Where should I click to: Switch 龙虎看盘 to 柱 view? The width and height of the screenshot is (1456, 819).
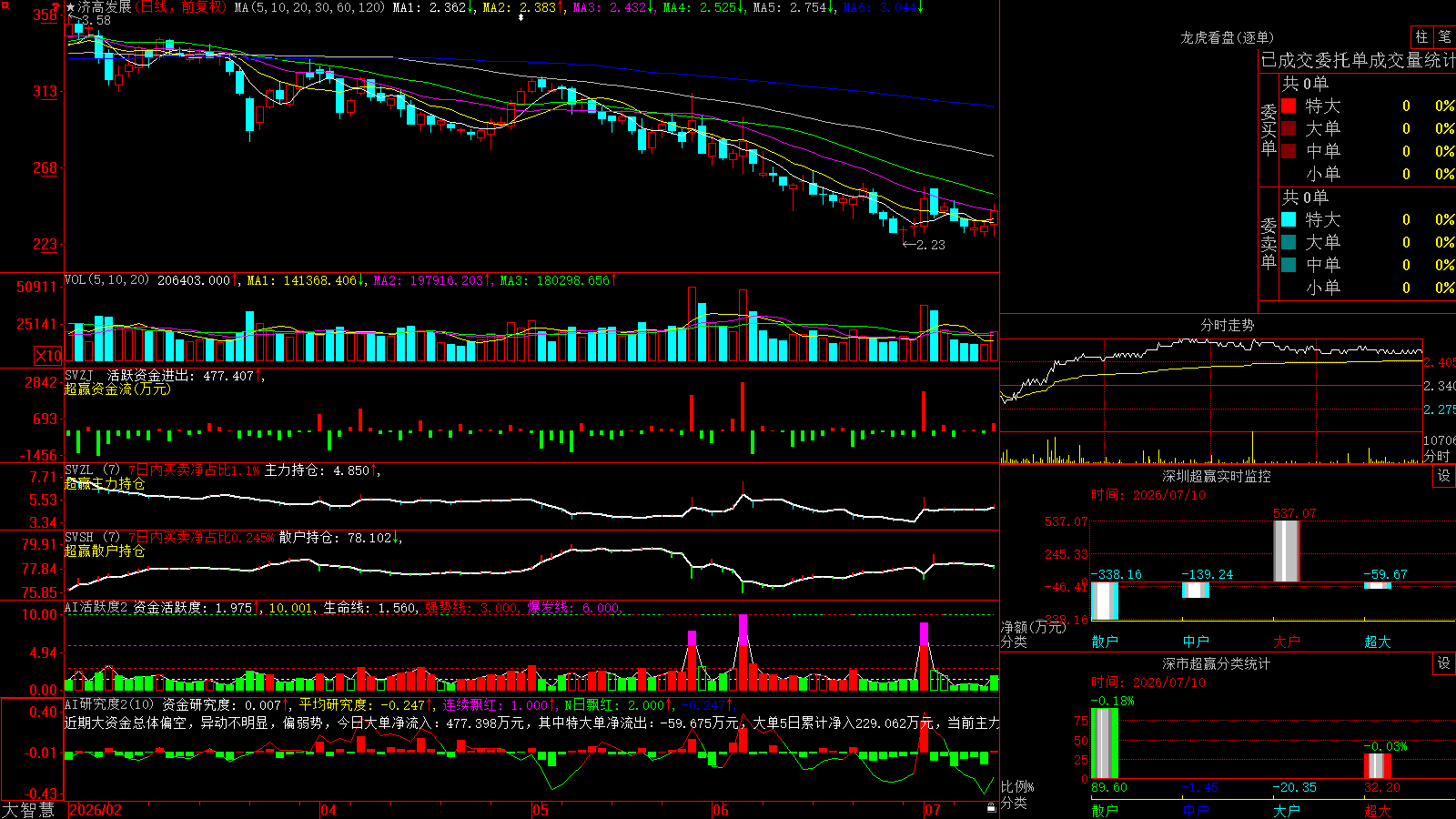[1421, 36]
